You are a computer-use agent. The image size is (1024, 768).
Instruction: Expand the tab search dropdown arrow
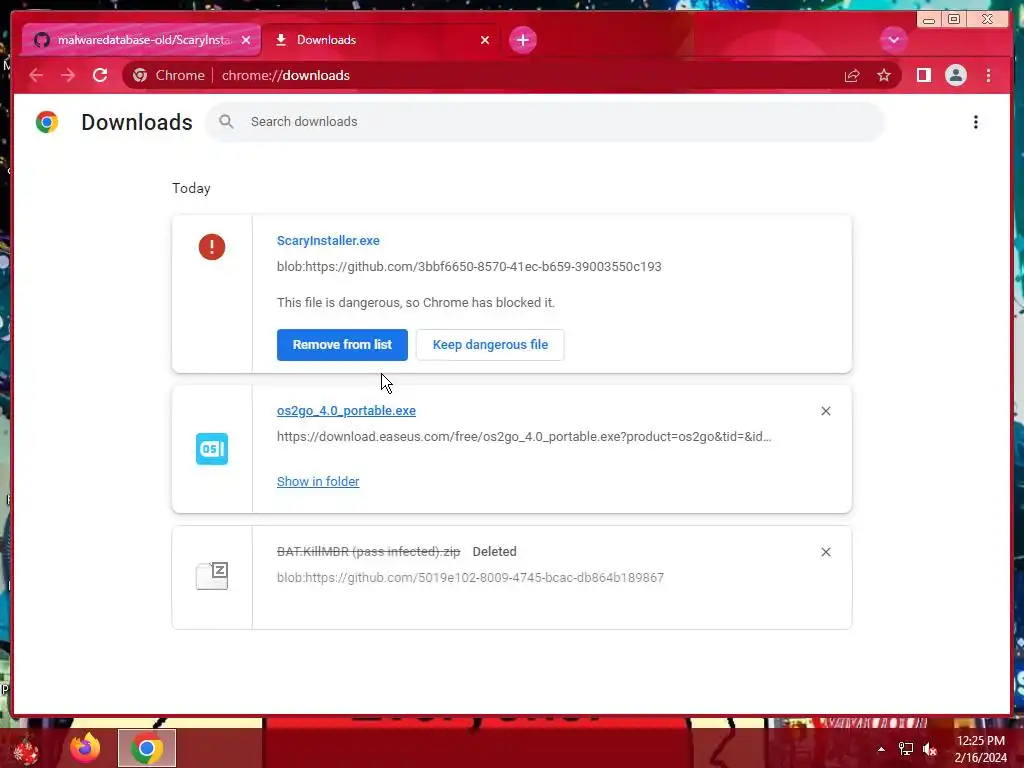click(x=893, y=40)
